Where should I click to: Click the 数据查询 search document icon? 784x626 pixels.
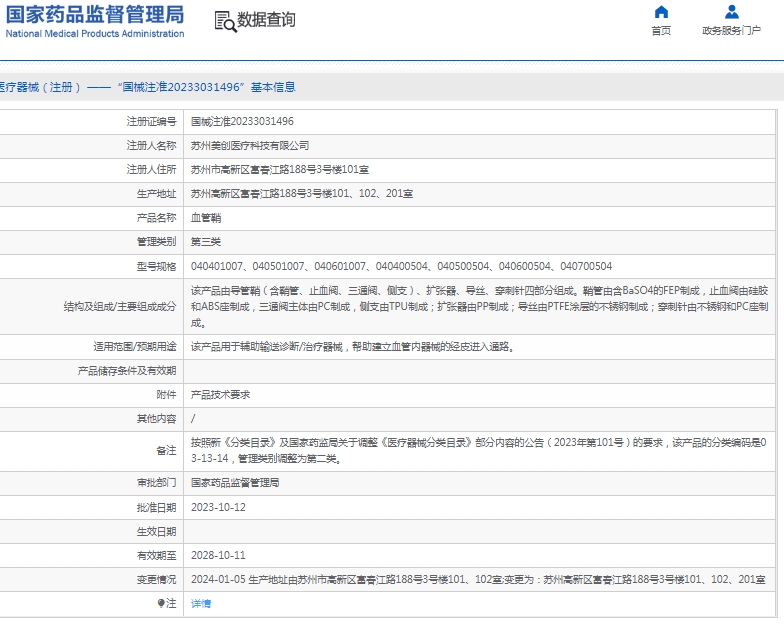tap(225, 22)
